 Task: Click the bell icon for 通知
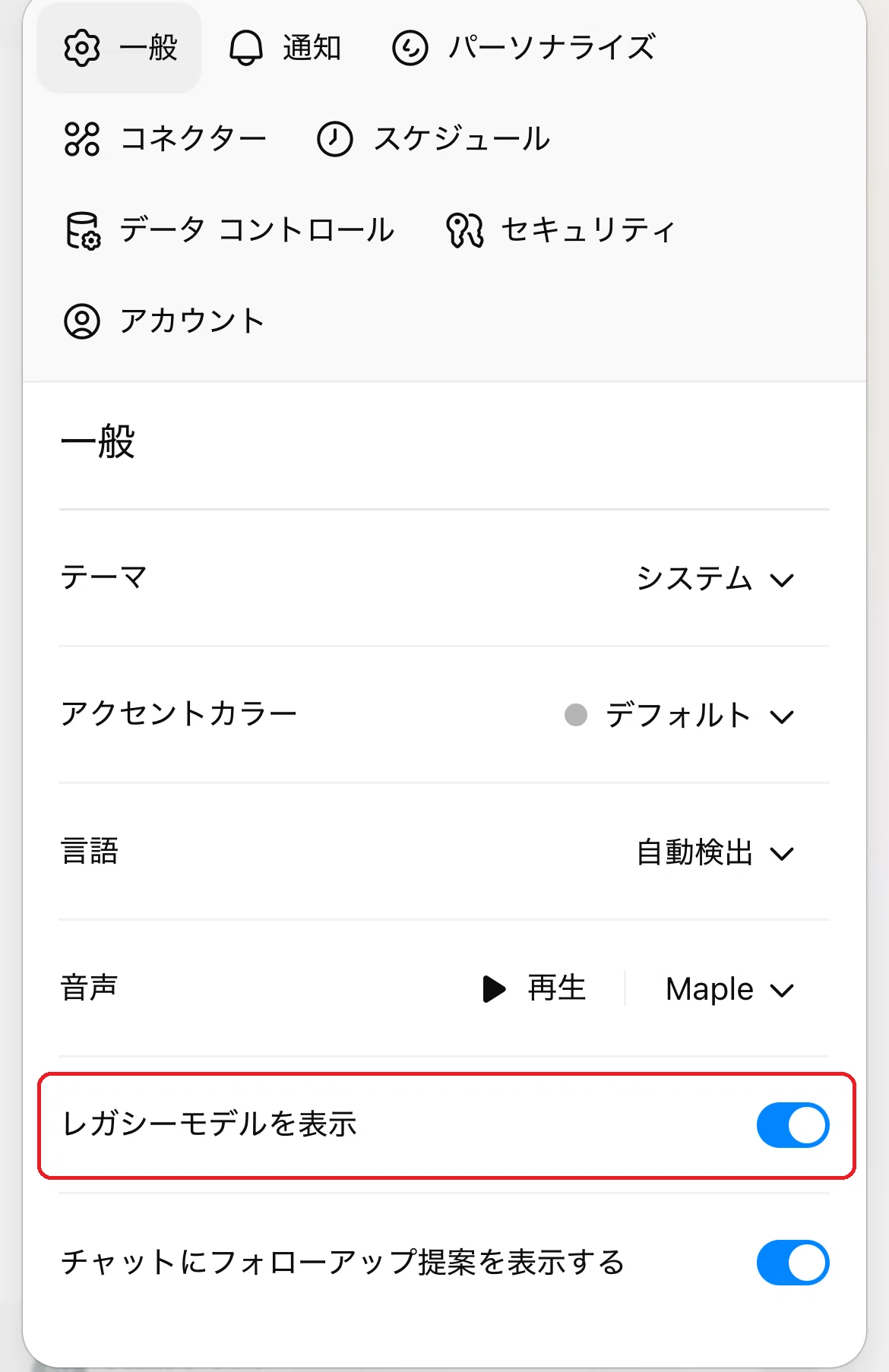click(246, 48)
